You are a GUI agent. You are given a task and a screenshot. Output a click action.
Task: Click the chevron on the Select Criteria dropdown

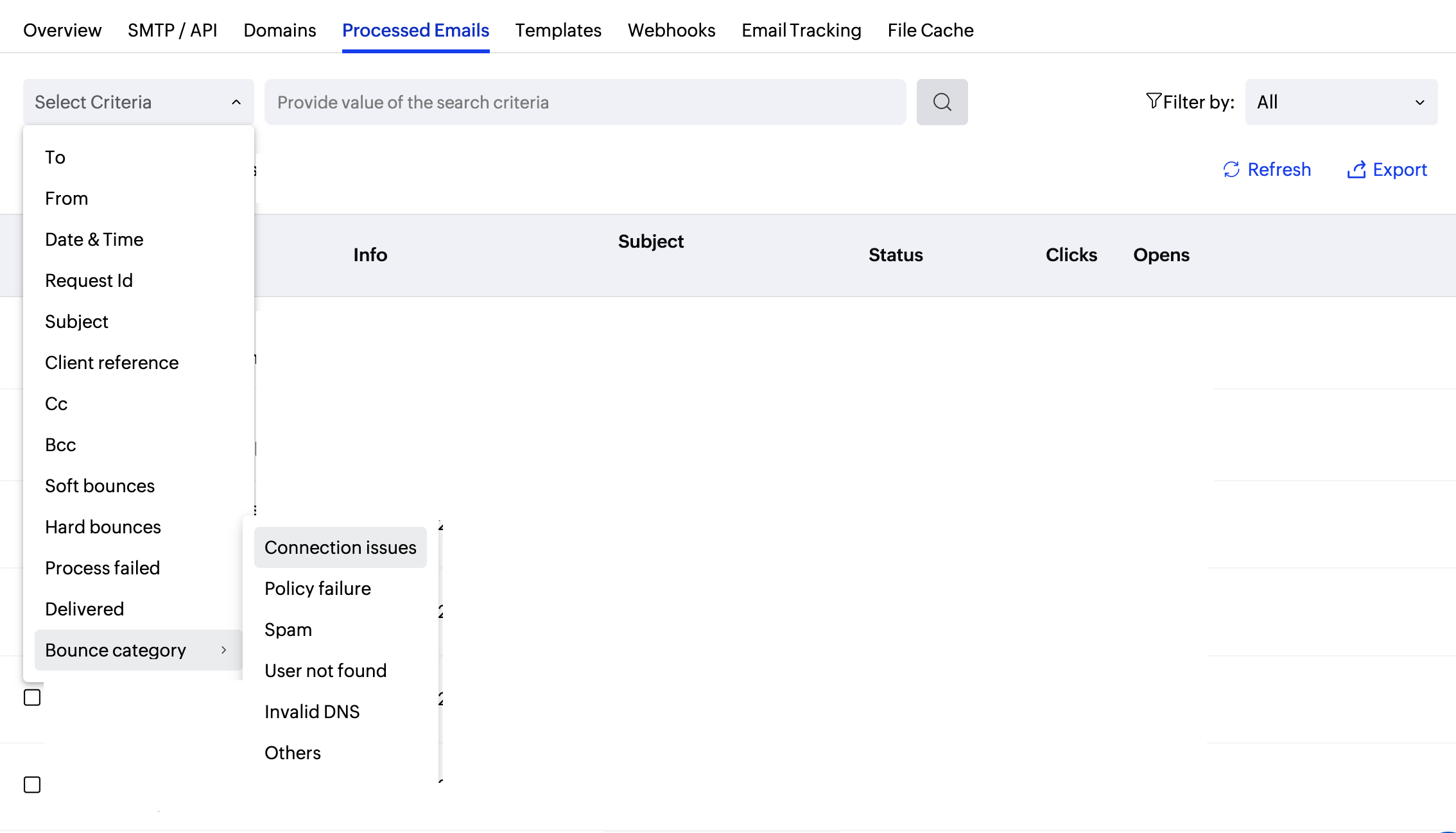pos(235,101)
